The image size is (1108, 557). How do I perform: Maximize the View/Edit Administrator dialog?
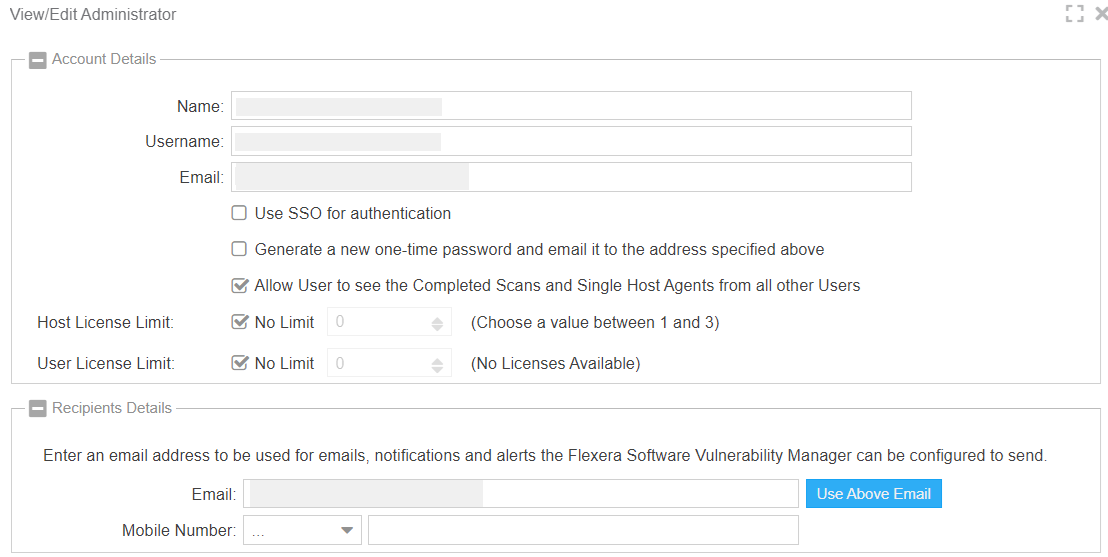[x=1074, y=14]
